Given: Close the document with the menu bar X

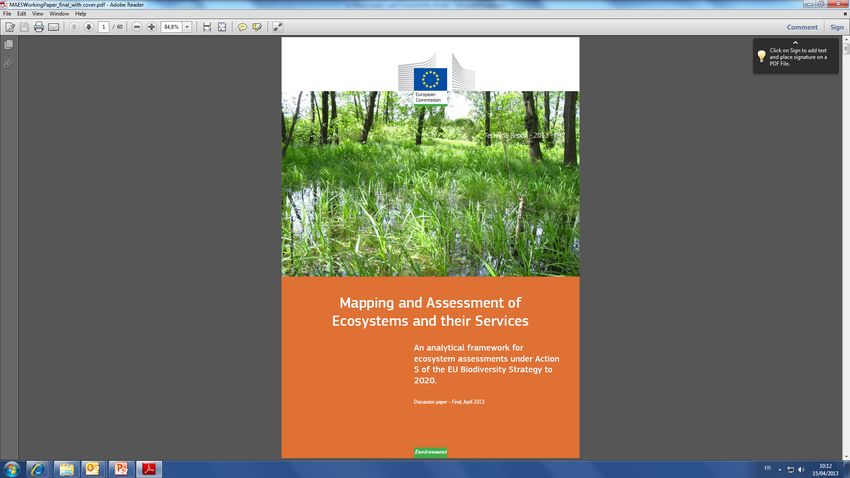Looking at the screenshot, I should 846,14.
